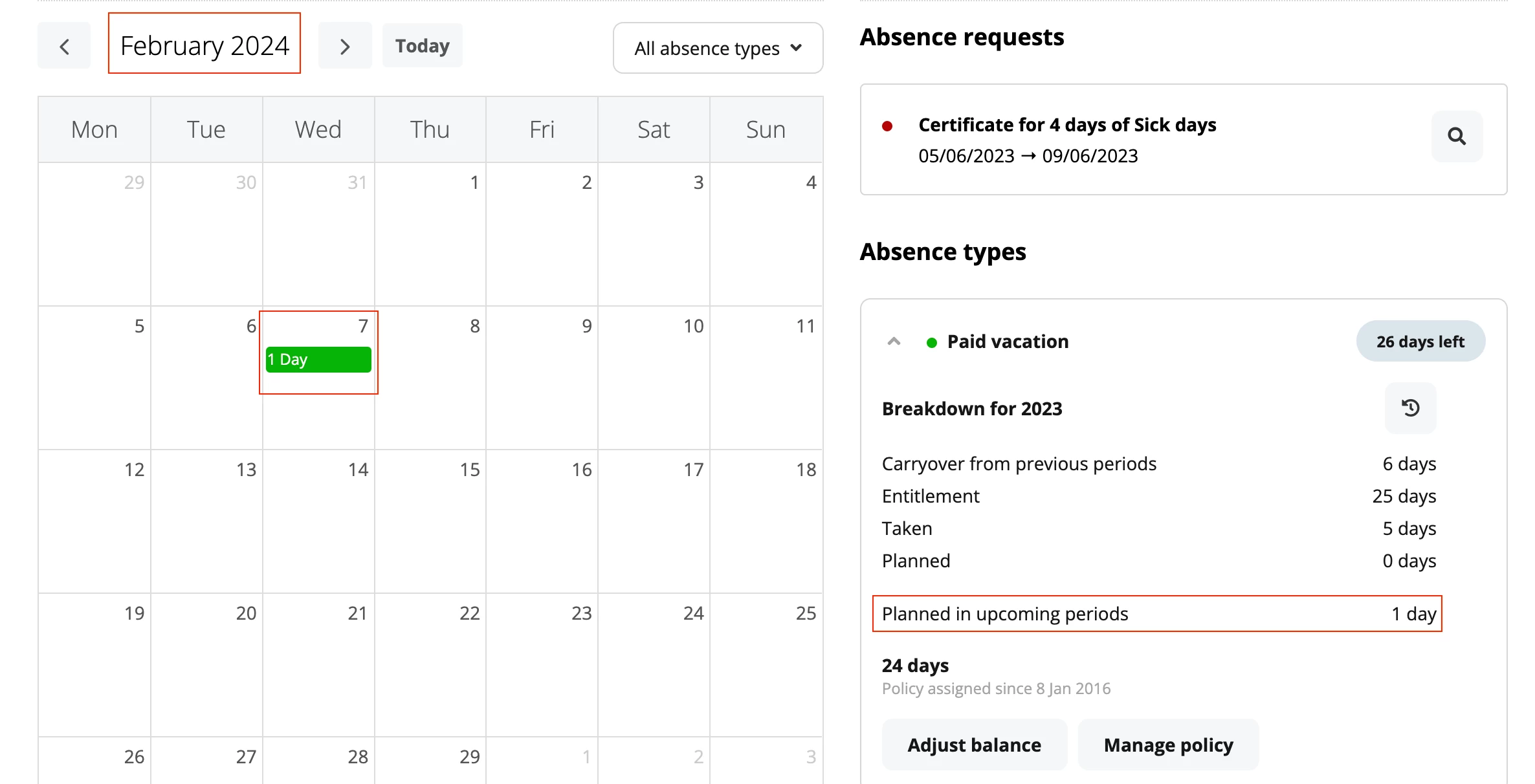Open balance history clock icon
Image resolution: width=1535 pixels, height=784 pixels.
pyautogui.click(x=1410, y=408)
